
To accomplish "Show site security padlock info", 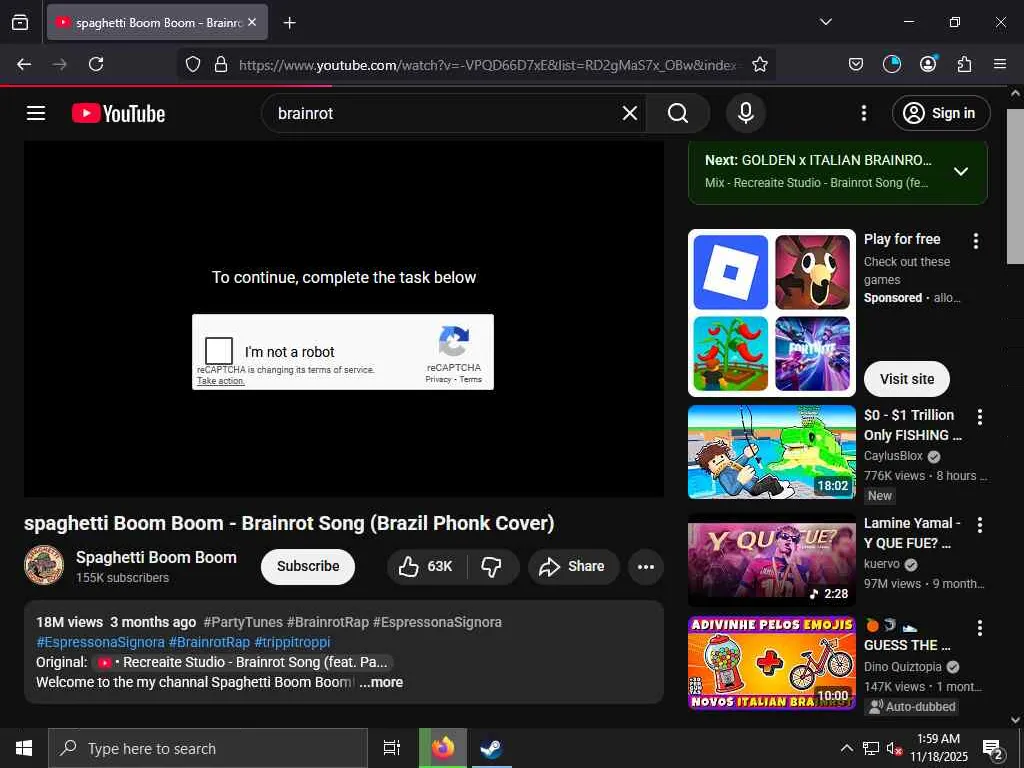I will point(221,64).
